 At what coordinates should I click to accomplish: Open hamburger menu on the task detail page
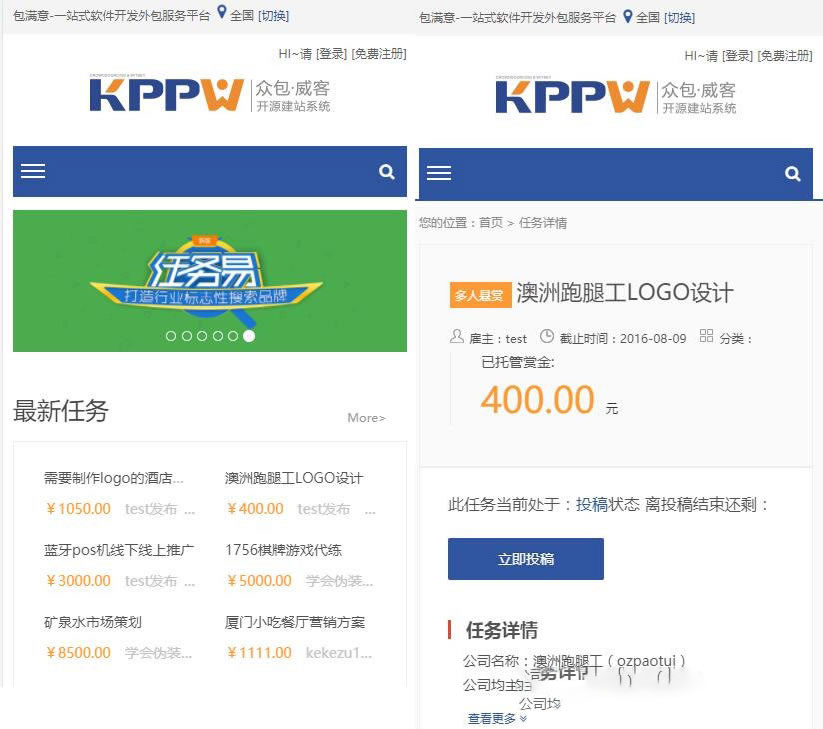point(439,173)
